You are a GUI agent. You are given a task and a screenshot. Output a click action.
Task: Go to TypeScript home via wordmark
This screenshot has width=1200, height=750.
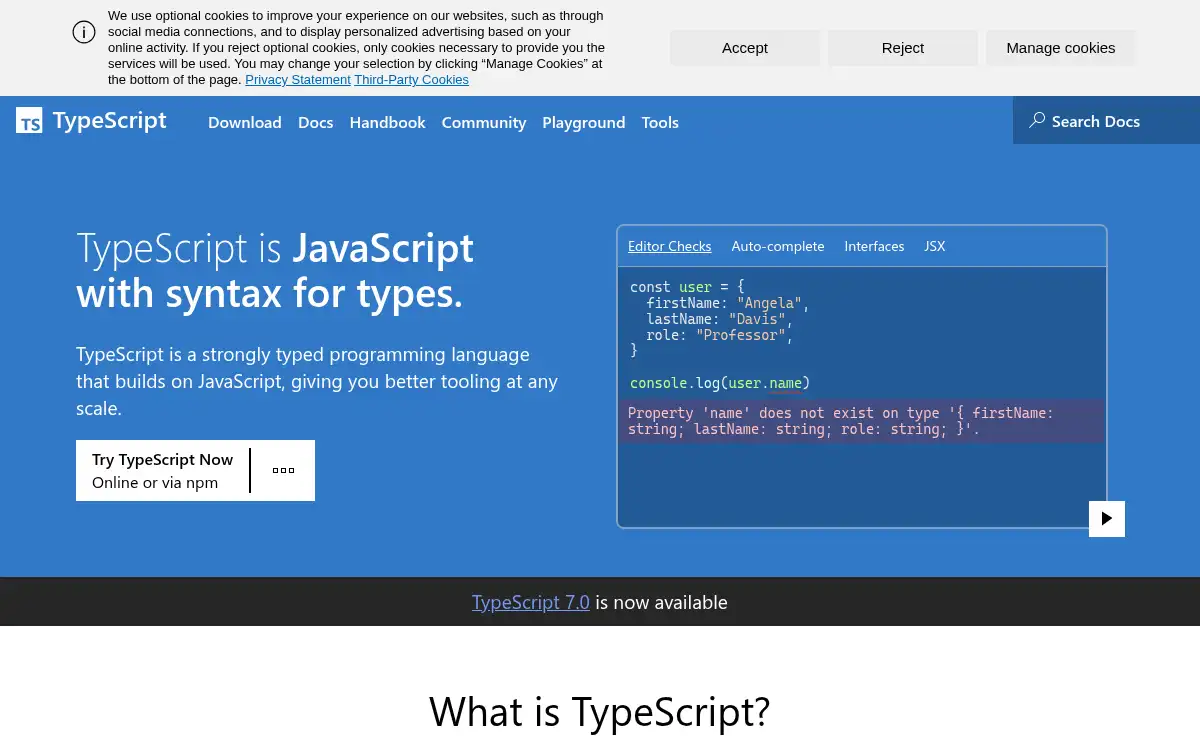pos(110,121)
